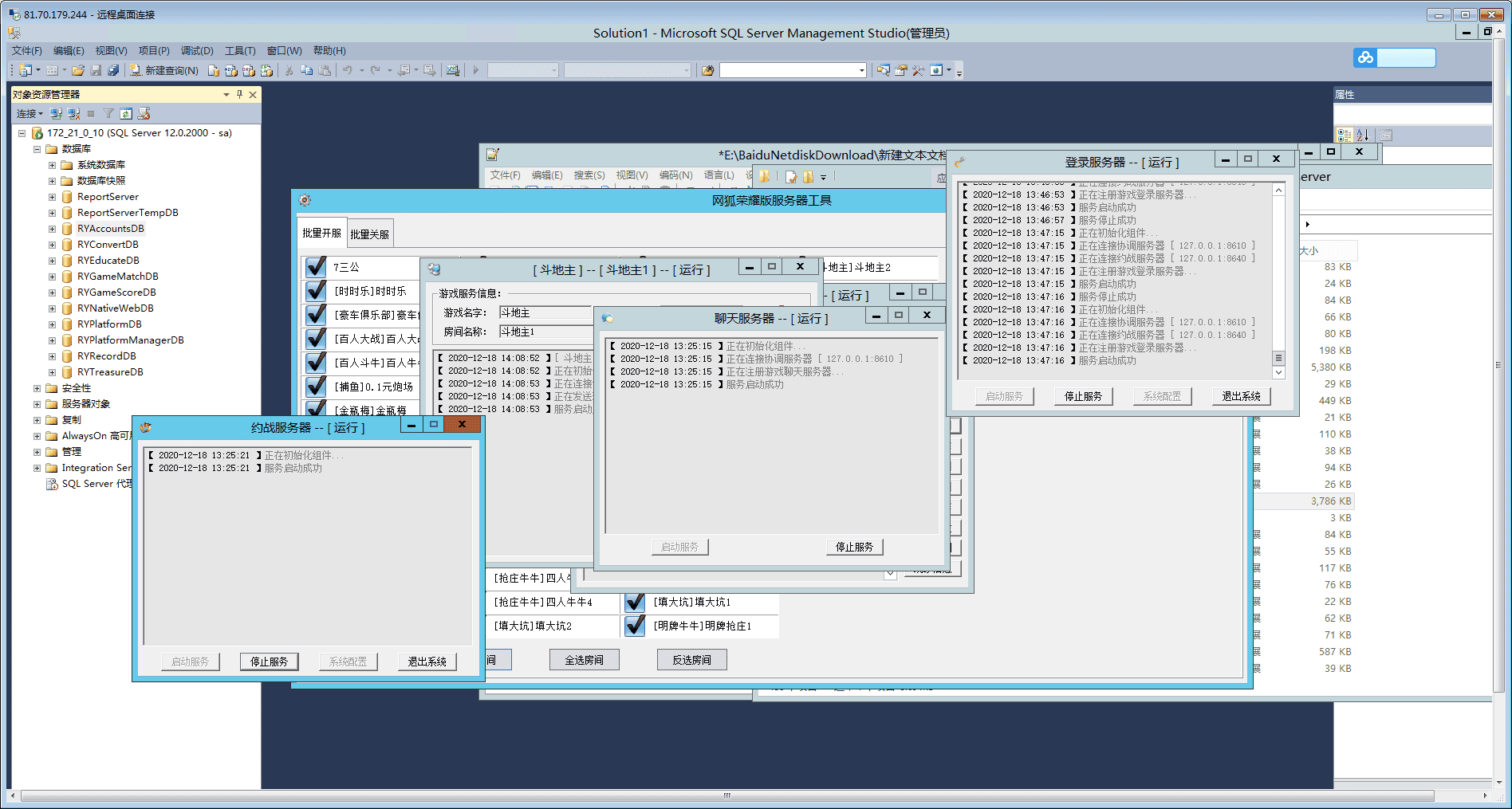Expand the 安全性 folder in the tree
1512x809 pixels.
click(37, 388)
